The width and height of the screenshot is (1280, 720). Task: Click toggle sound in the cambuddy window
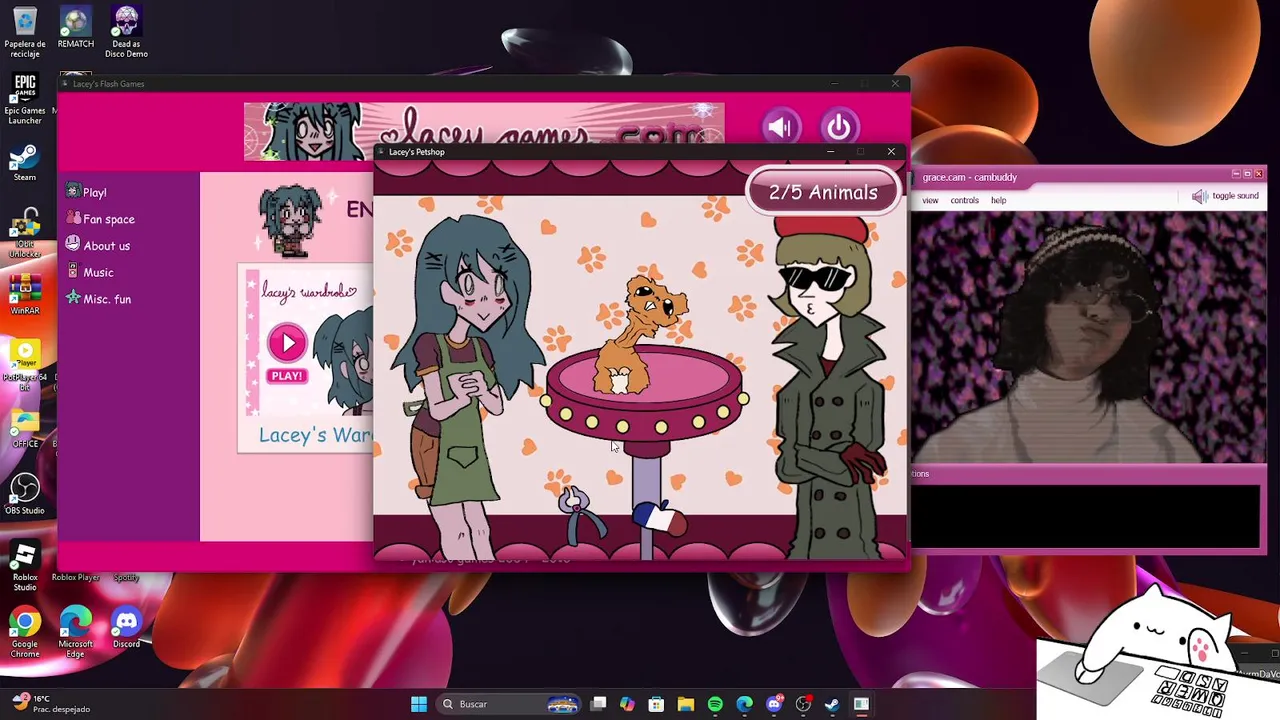click(x=1225, y=196)
